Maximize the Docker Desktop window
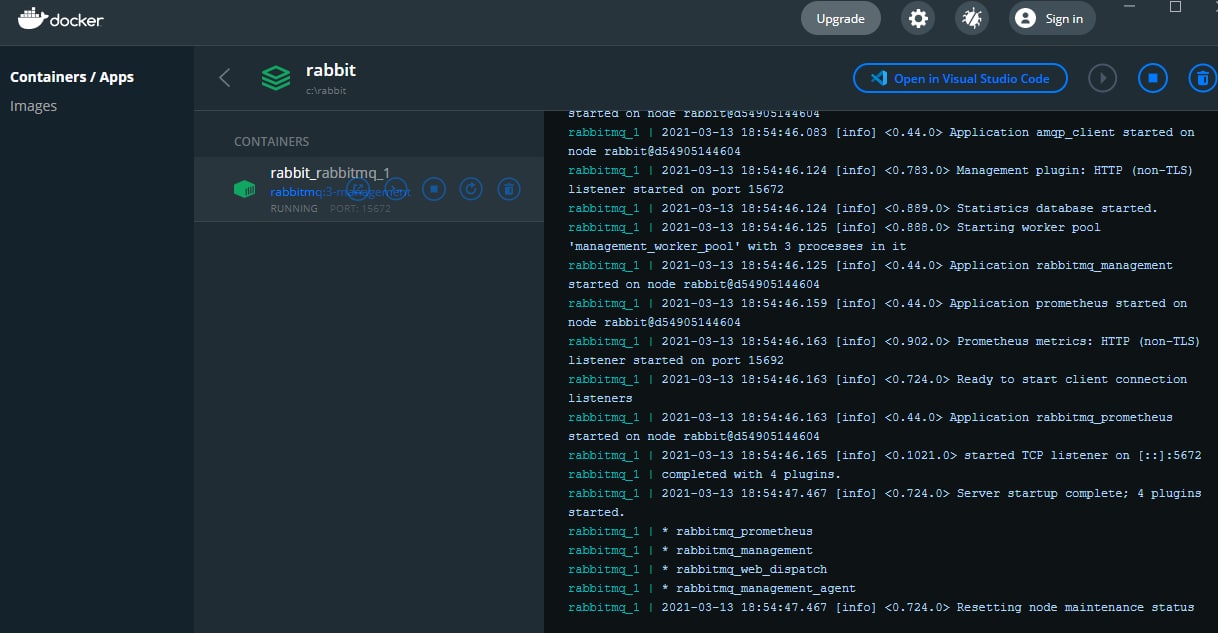 pos(1175,7)
